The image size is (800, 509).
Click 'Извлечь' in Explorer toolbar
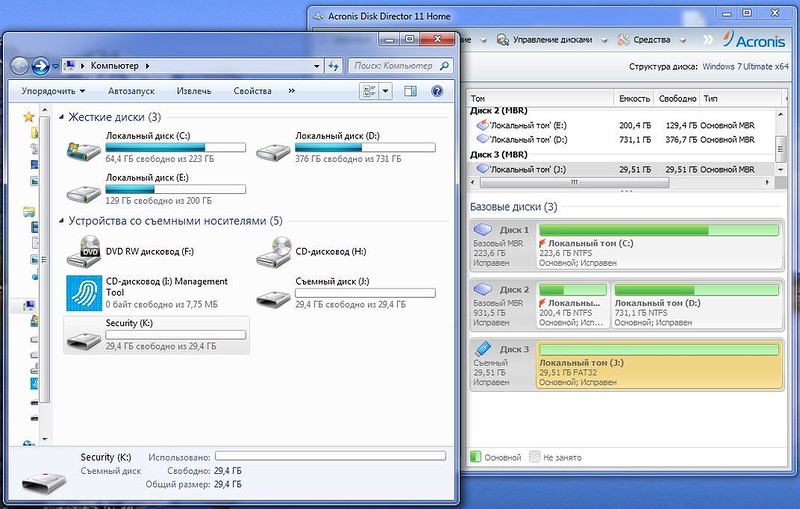point(194,91)
